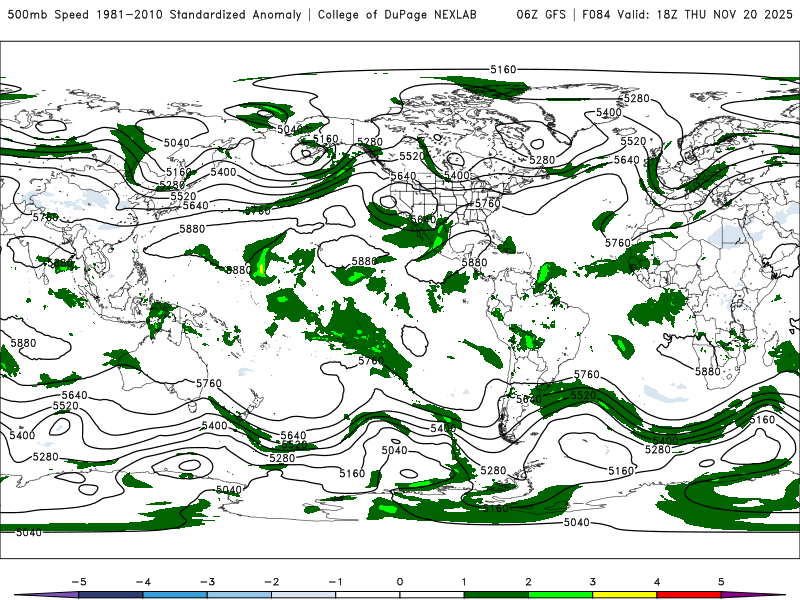The height and width of the screenshot is (600, 800).
Task: Click the "1" colorbar tick label
Action: [464, 582]
